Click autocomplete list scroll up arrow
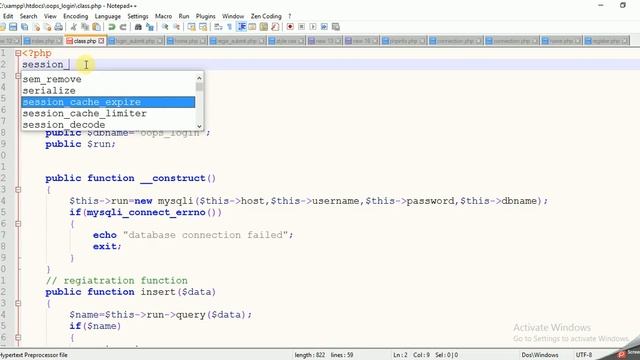640x360 pixels. pos(199,78)
